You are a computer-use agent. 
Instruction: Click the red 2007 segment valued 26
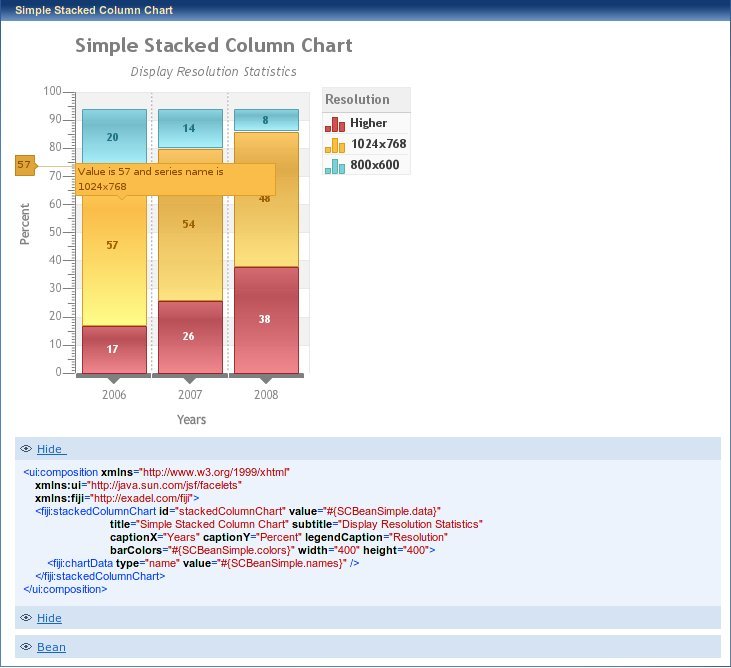coord(190,337)
